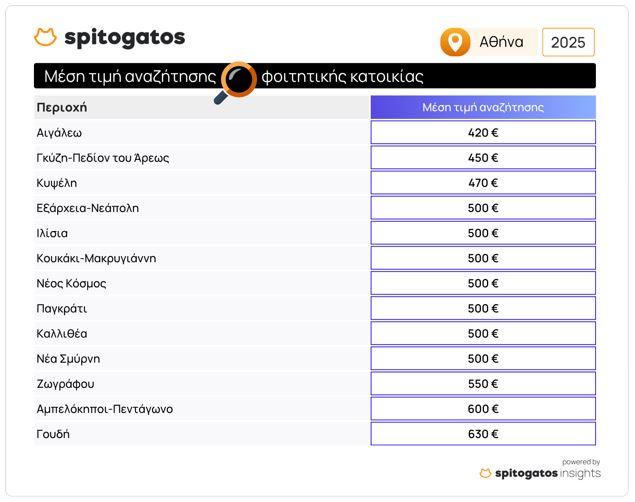Click the spitogatos wordmark at top

[125, 38]
